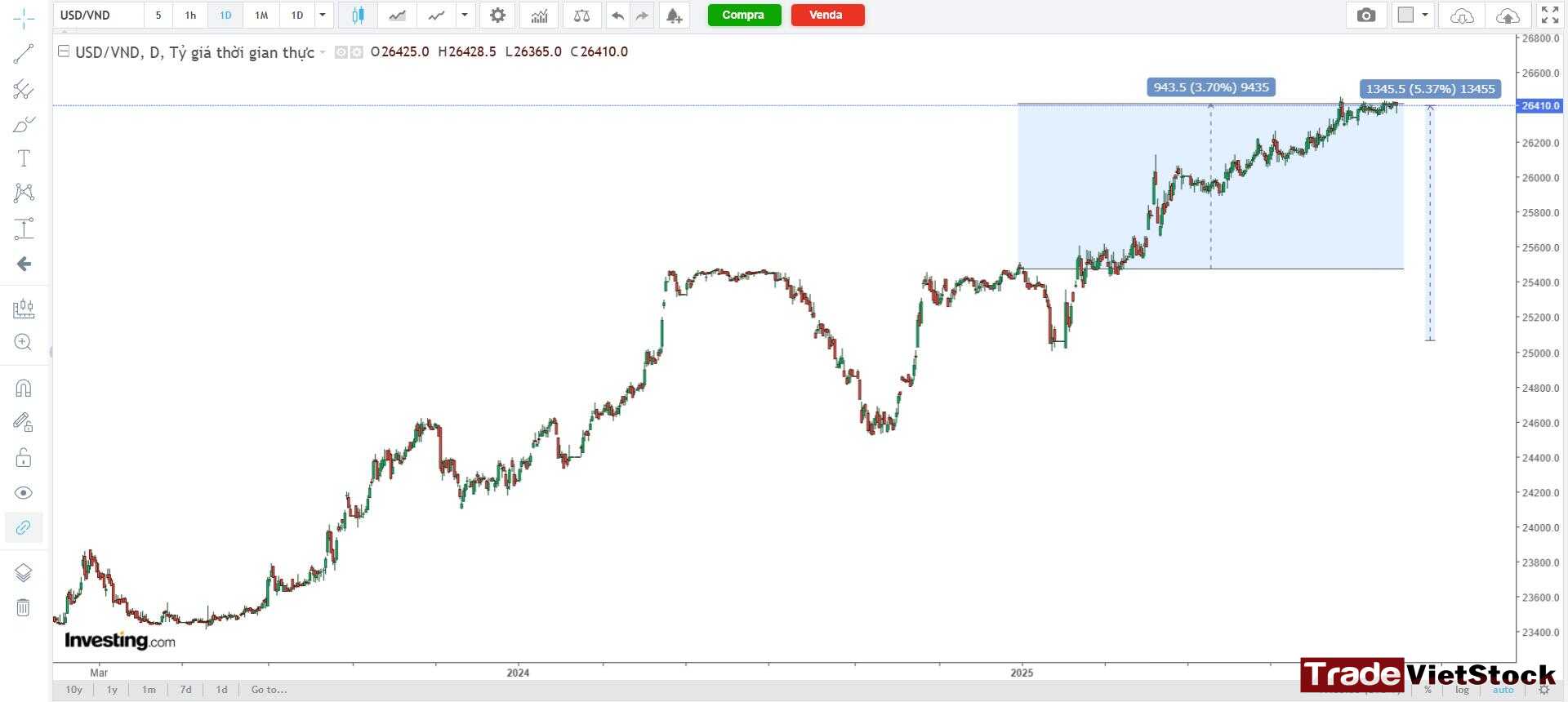The width and height of the screenshot is (1568, 702).
Task: Expand the time interval dropdown arrow
Action: click(x=323, y=15)
